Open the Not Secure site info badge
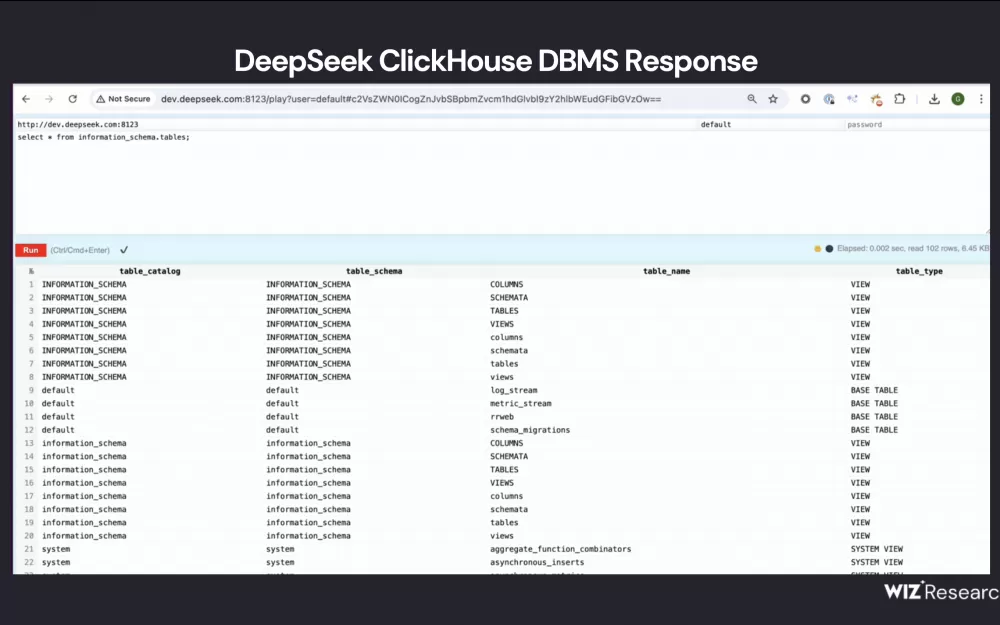Screen dimensions: 1000x625 [x=123, y=99]
